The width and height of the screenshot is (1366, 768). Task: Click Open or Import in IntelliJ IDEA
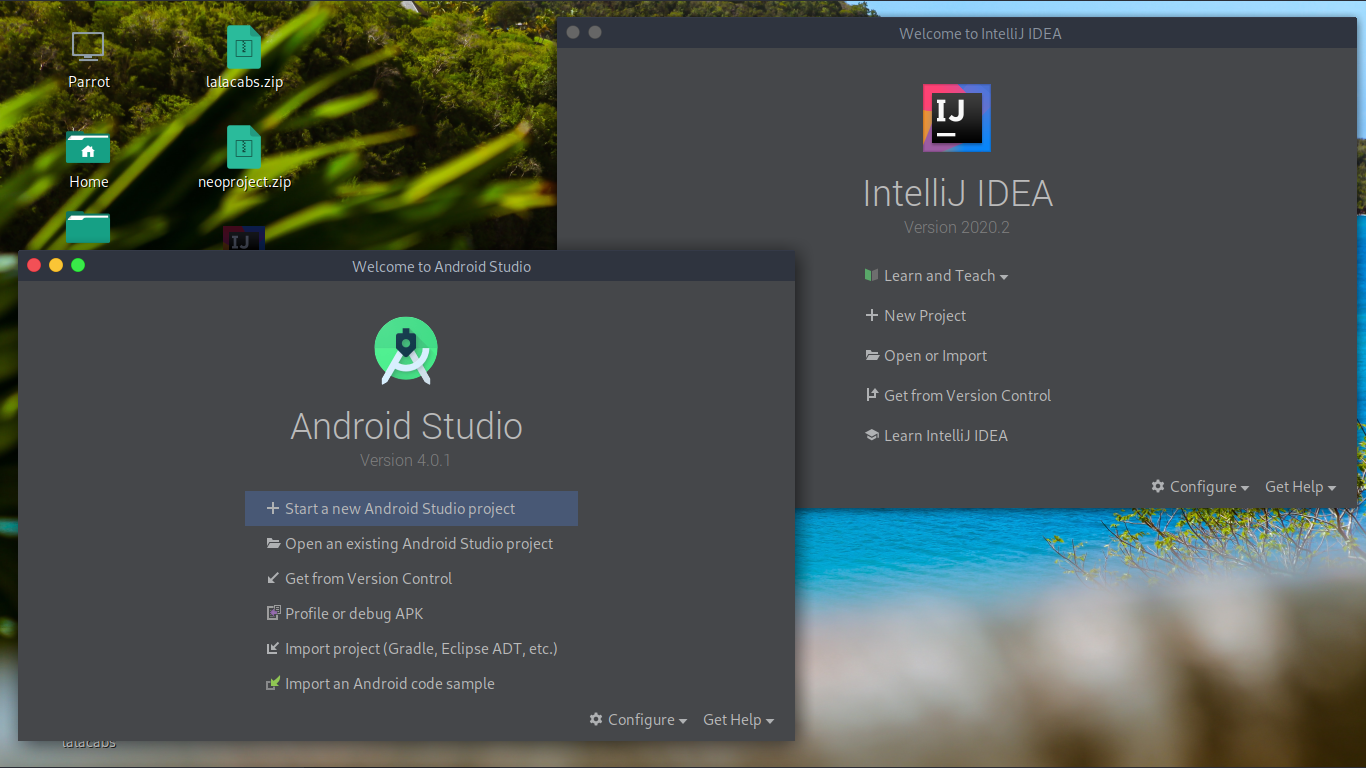[x=935, y=356]
